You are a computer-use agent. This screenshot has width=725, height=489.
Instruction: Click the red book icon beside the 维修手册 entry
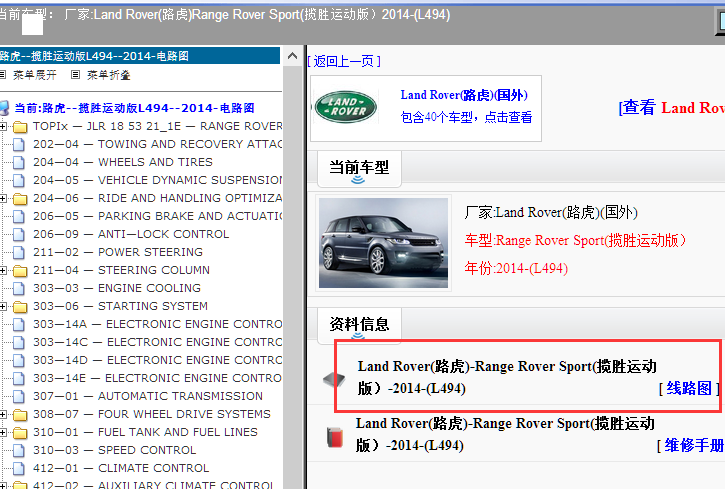coord(335,437)
